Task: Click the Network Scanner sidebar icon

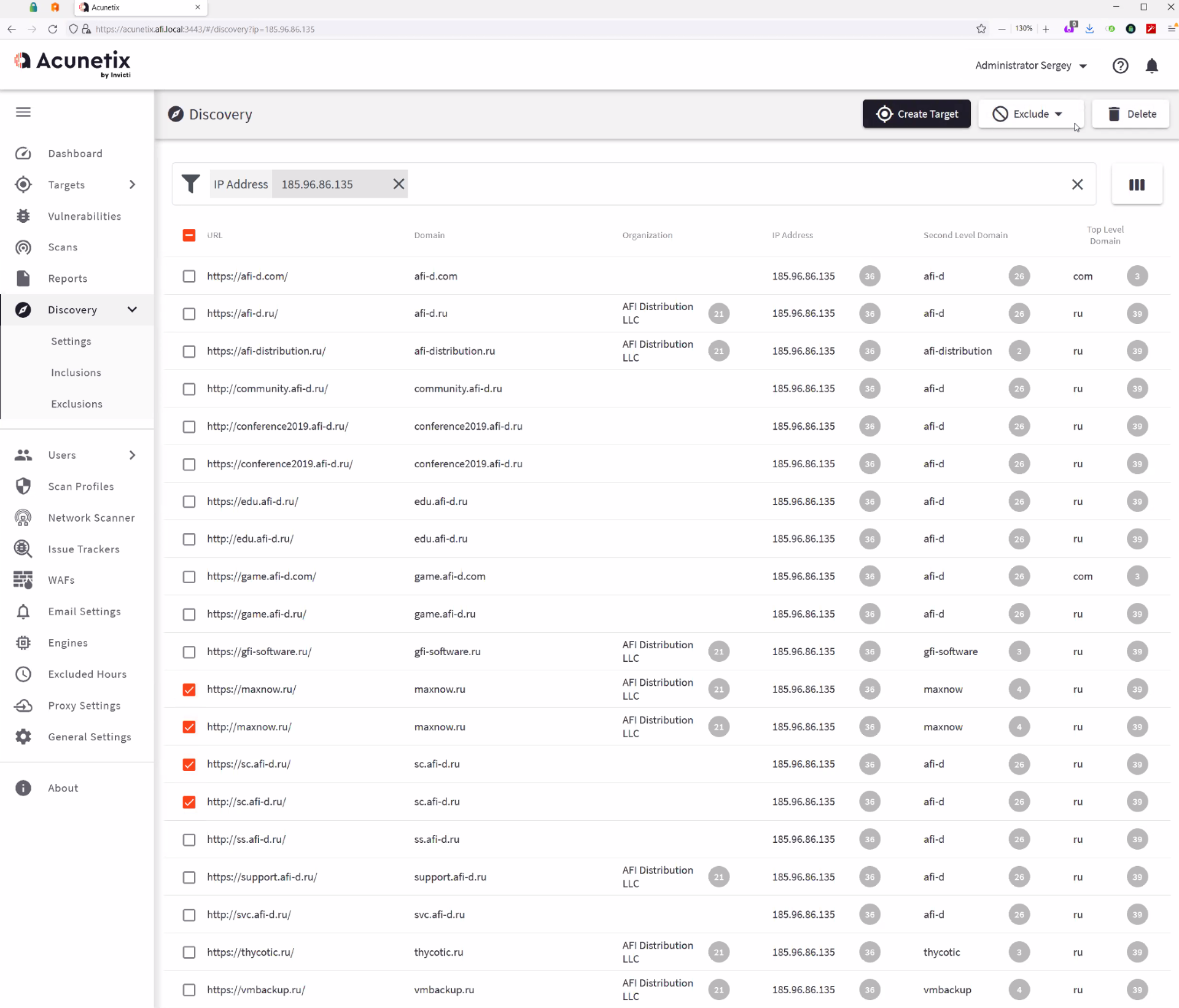Action: (x=23, y=518)
